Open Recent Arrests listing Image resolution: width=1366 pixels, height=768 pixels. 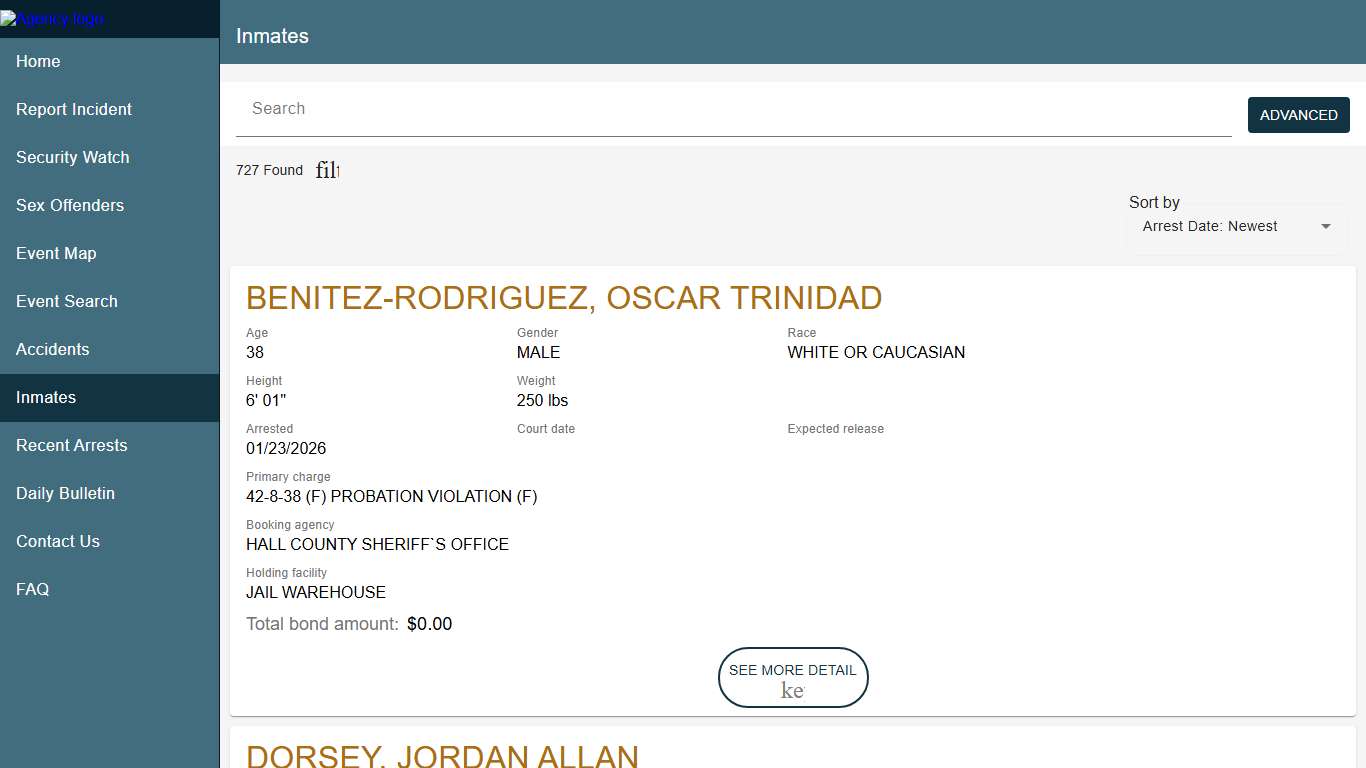(x=71, y=446)
